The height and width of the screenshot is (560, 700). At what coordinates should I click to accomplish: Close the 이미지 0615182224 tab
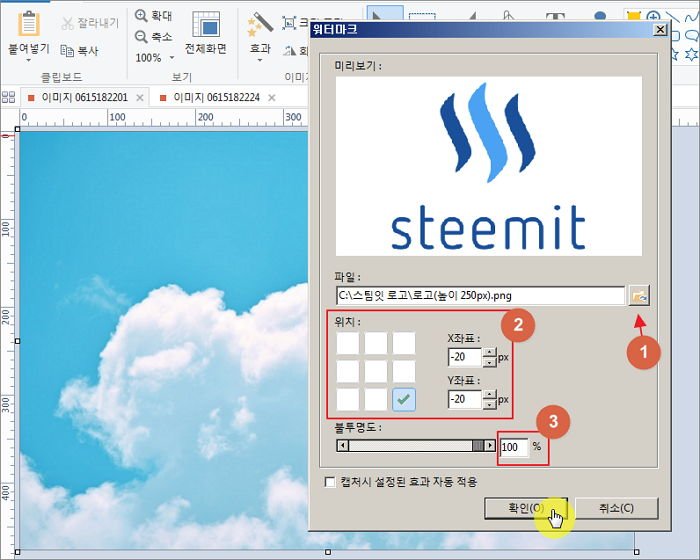pyautogui.click(x=271, y=97)
